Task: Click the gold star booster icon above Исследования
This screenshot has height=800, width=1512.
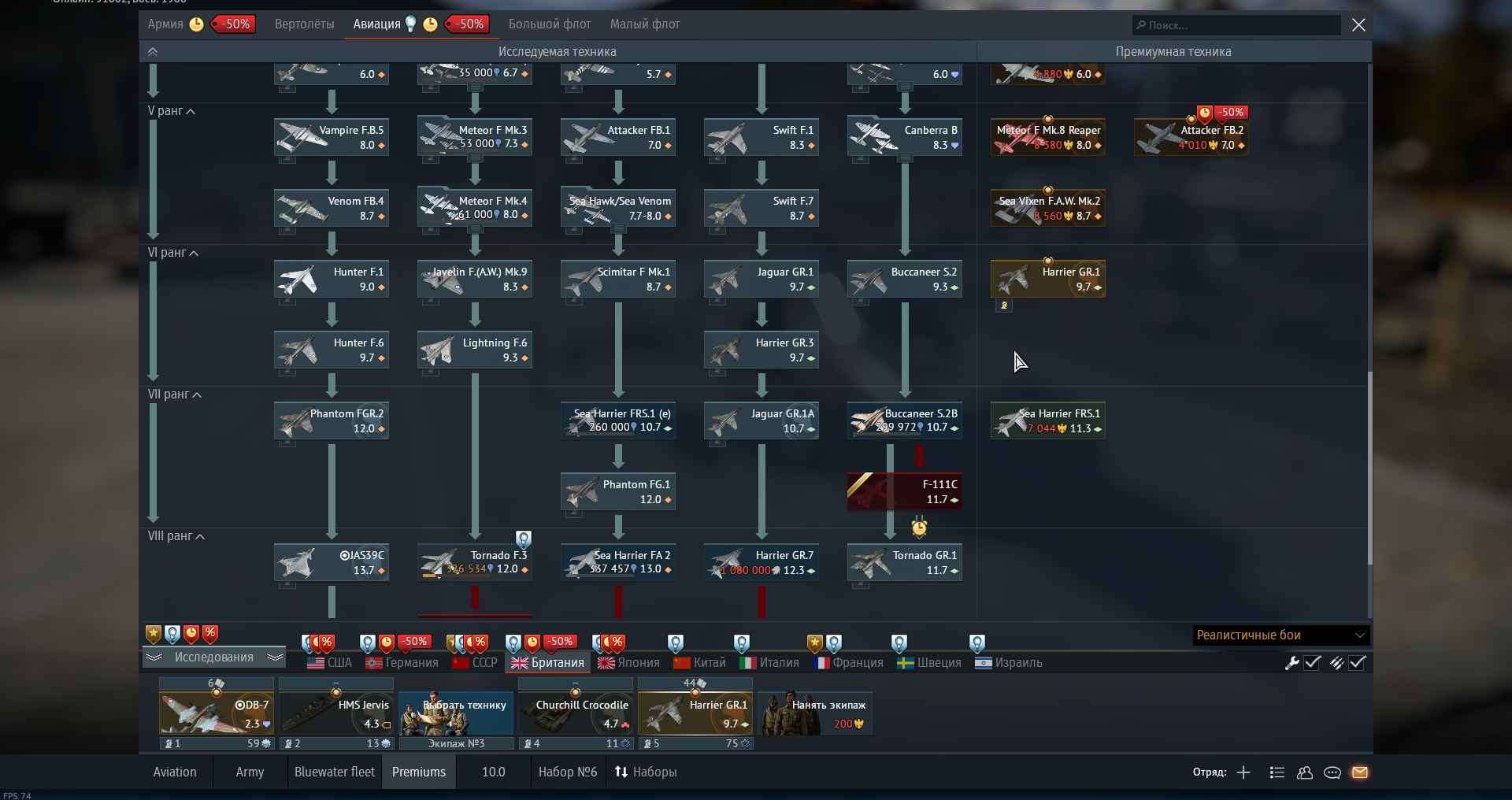Action: [x=154, y=634]
